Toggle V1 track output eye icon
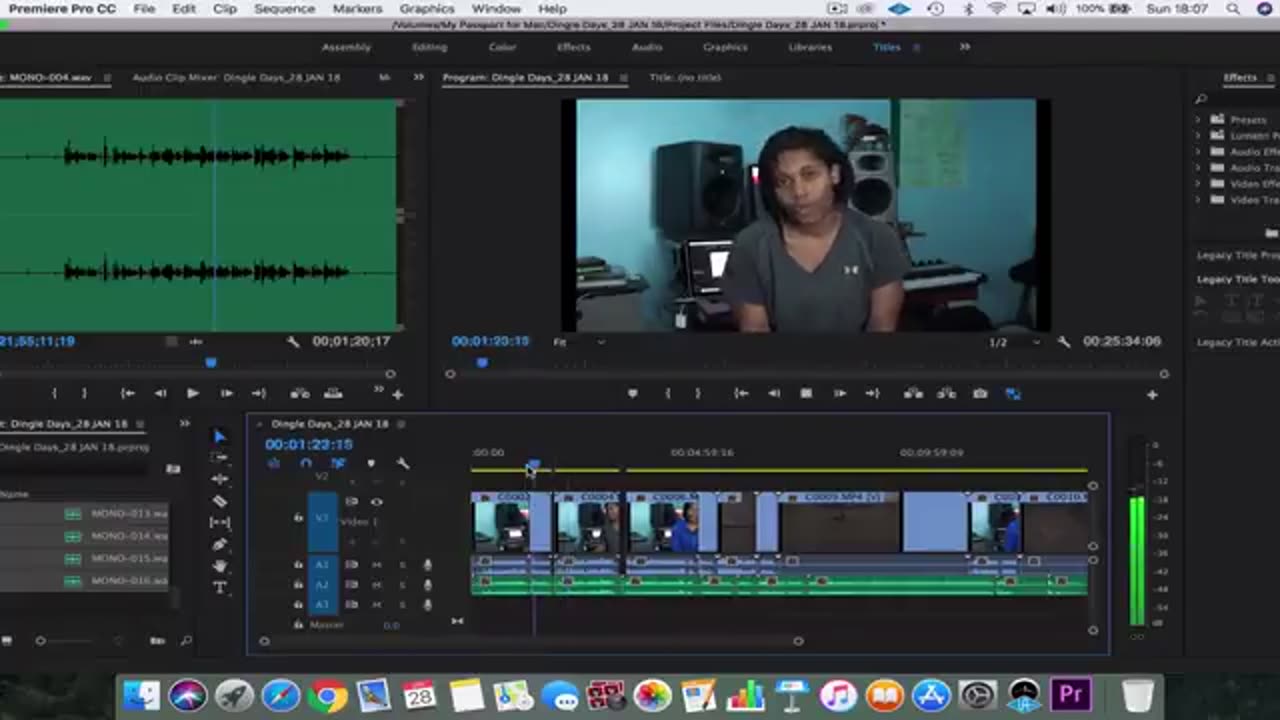This screenshot has height=720, width=1280. [377, 502]
